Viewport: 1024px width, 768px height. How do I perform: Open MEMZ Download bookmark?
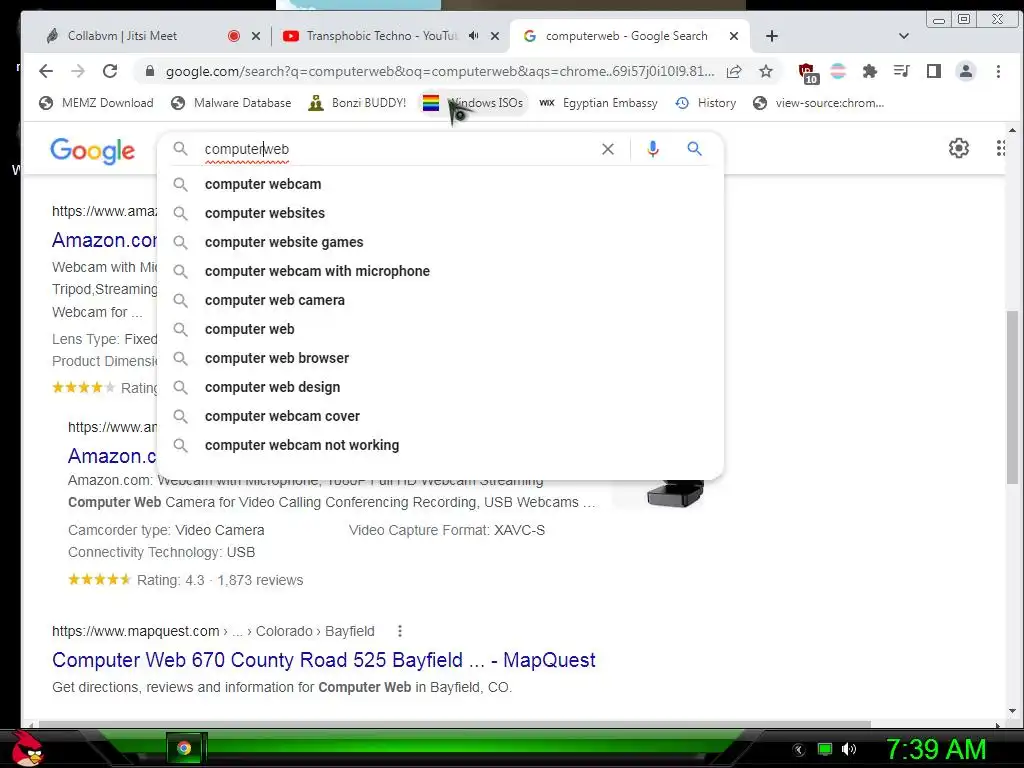(x=97, y=103)
